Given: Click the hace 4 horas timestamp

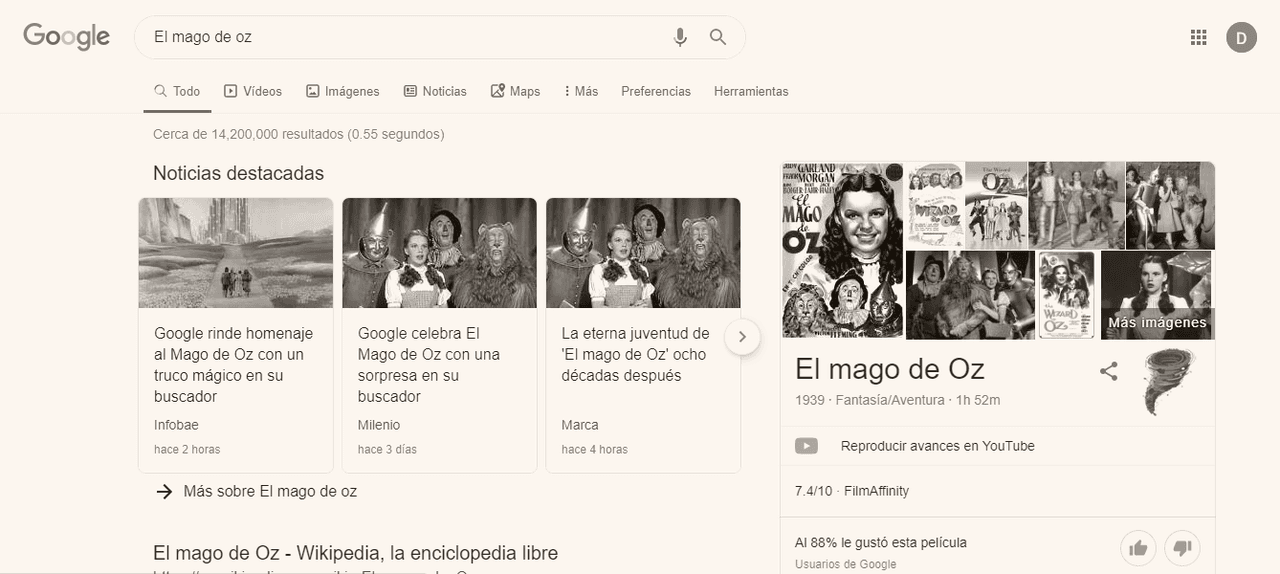Looking at the screenshot, I should (594, 450).
